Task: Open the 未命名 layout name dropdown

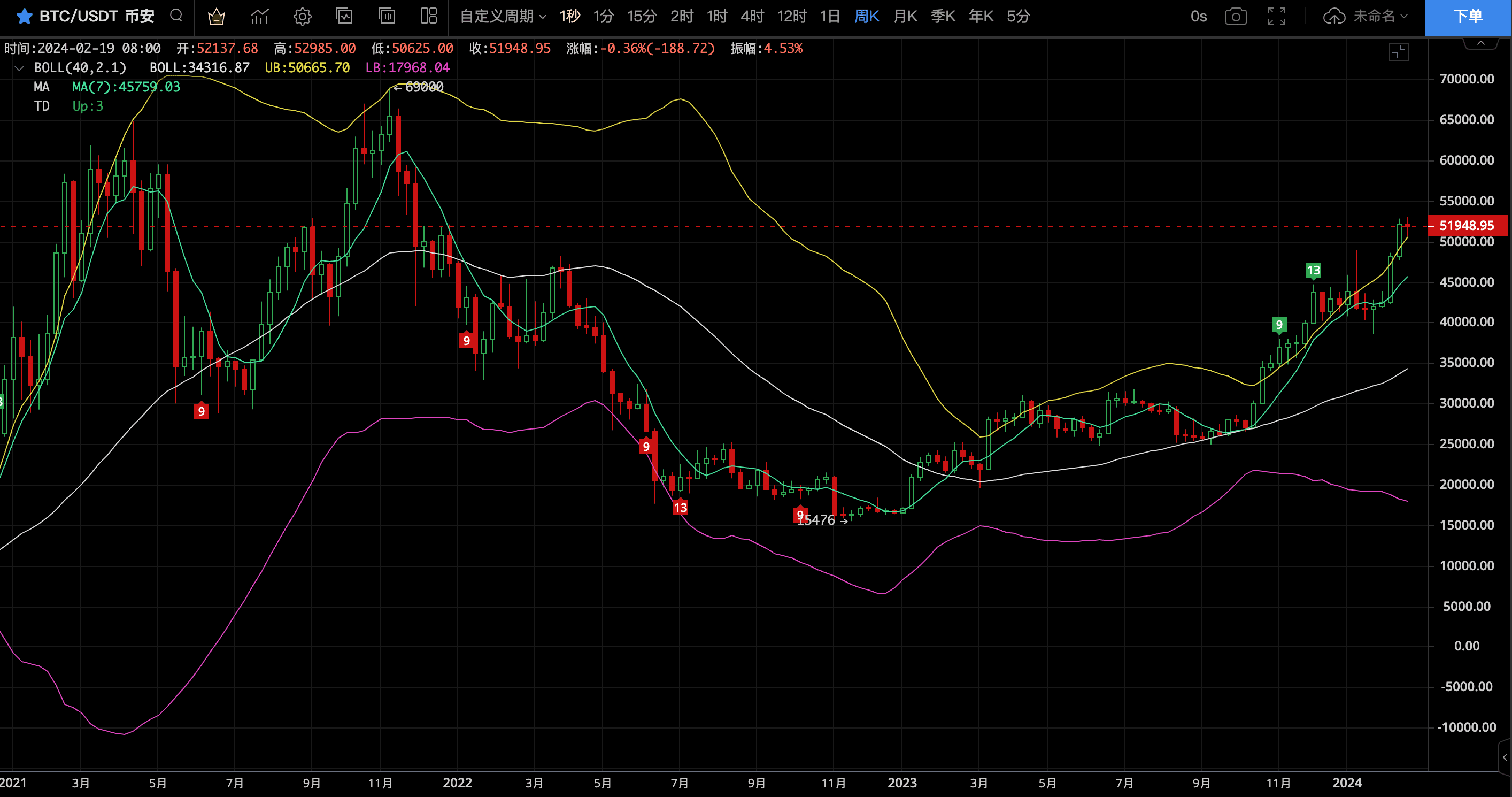Action: [x=1380, y=17]
